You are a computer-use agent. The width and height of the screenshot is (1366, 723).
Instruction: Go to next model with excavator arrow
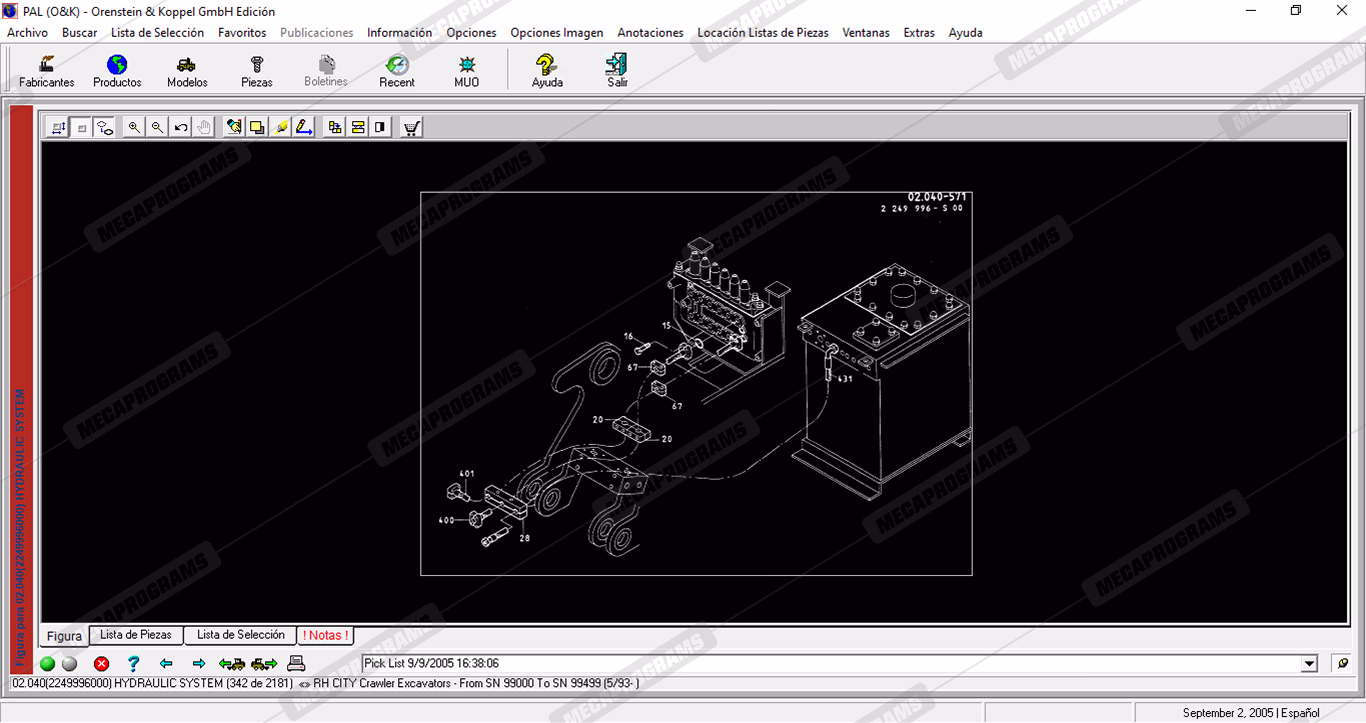tap(265, 663)
